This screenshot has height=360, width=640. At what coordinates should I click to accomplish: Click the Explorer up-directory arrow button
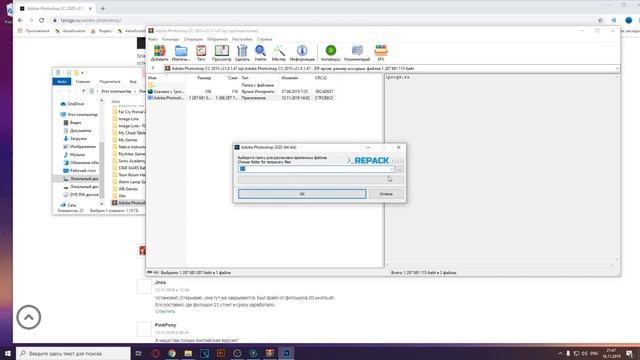[84, 91]
